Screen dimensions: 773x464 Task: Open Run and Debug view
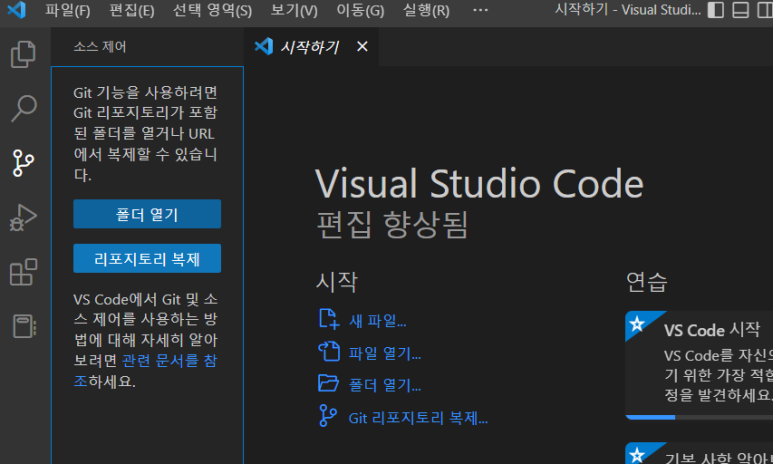coord(23,217)
